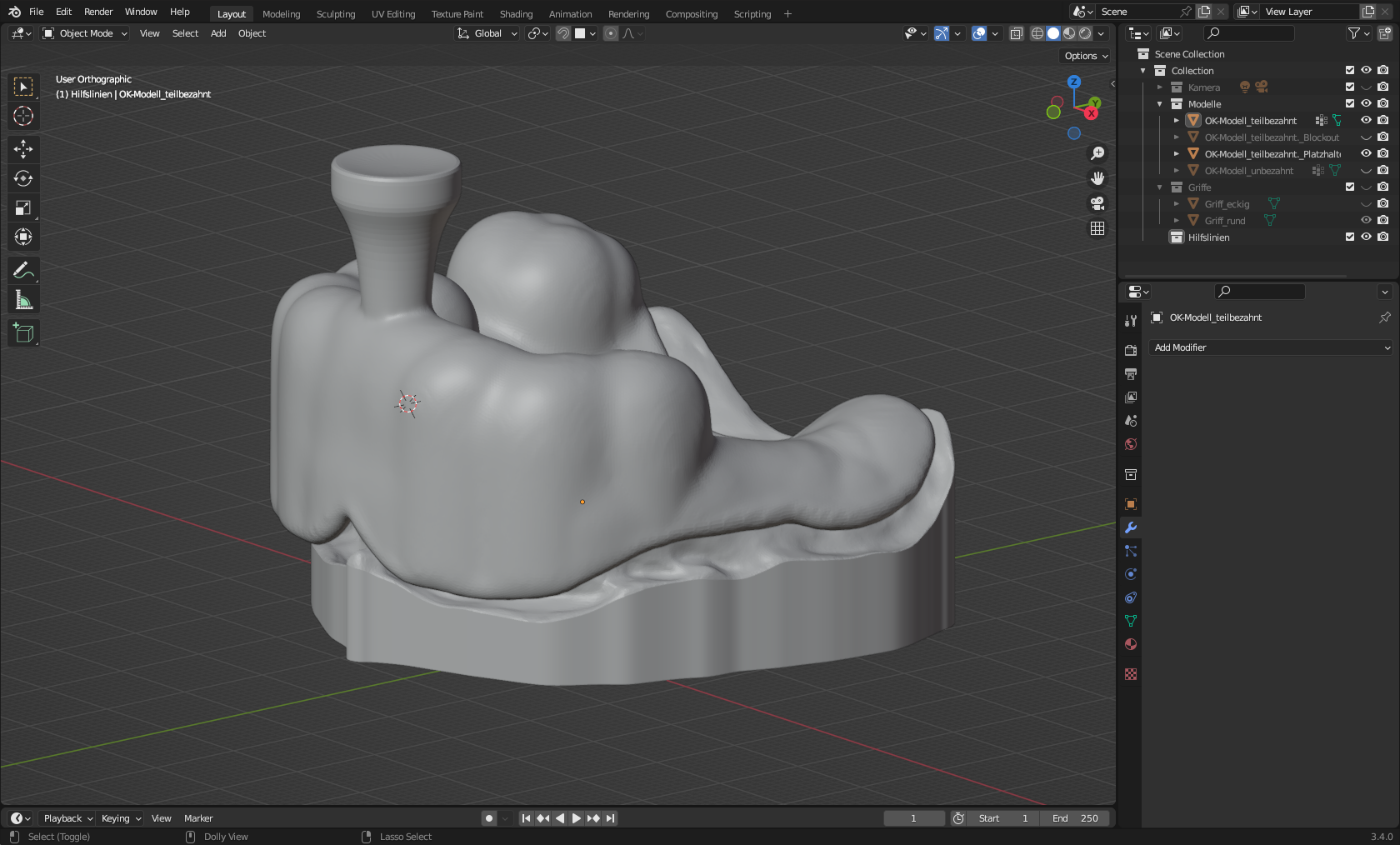Click the outliner search field
Screen dimensions: 1400x845
[x=1249, y=33]
